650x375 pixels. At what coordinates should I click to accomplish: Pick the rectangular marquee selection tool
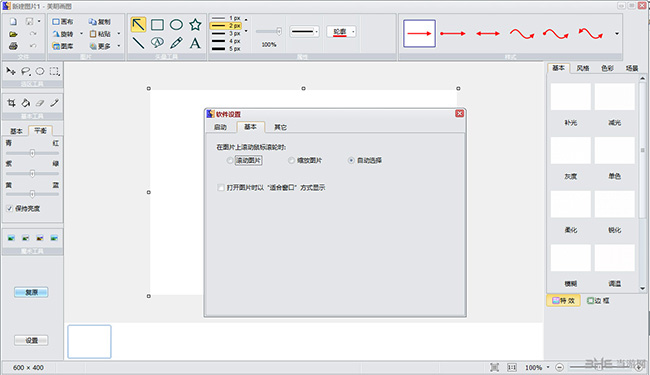tap(54, 71)
